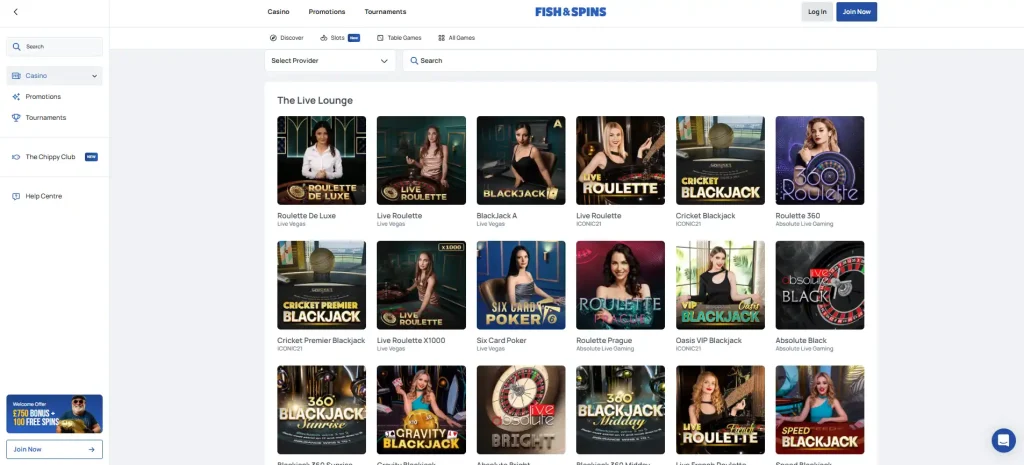Open 360 Blackjack Midday thumbnail
1024x465 pixels.
click(620, 410)
